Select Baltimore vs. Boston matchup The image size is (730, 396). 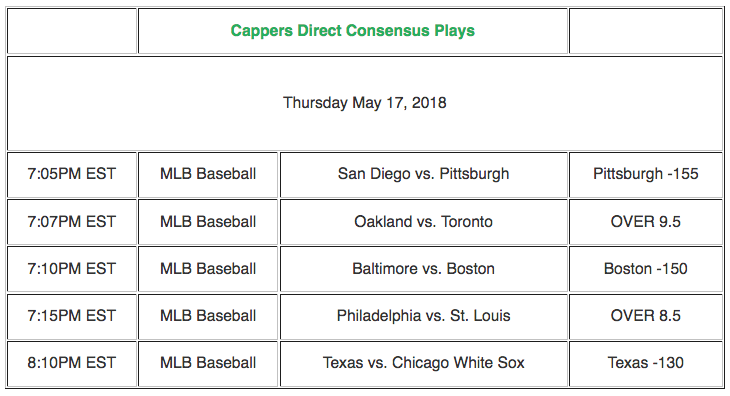click(423, 269)
